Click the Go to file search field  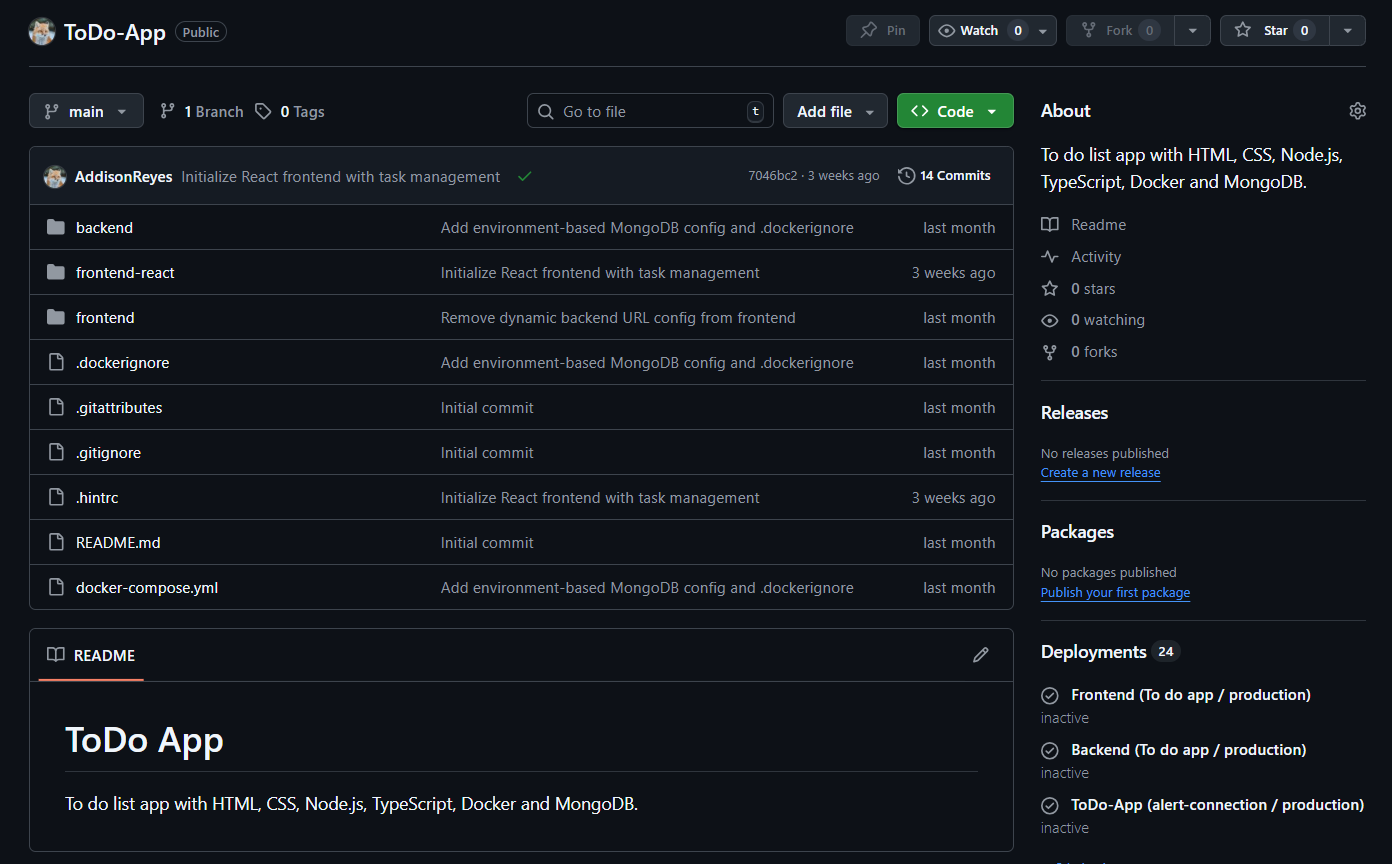[x=650, y=112]
